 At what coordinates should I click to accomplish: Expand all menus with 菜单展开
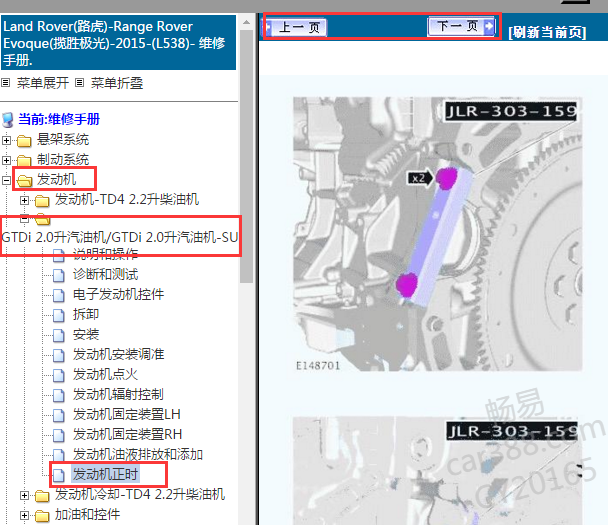click(43, 83)
